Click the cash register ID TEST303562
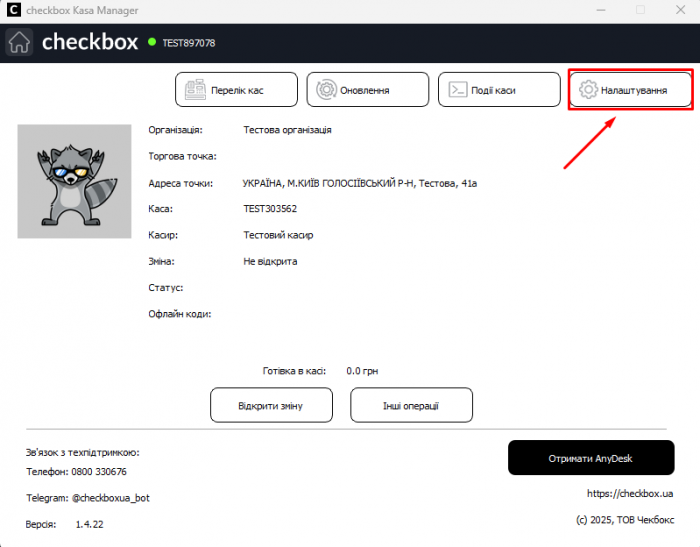Screen dimensions: 700x547 click(270, 209)
